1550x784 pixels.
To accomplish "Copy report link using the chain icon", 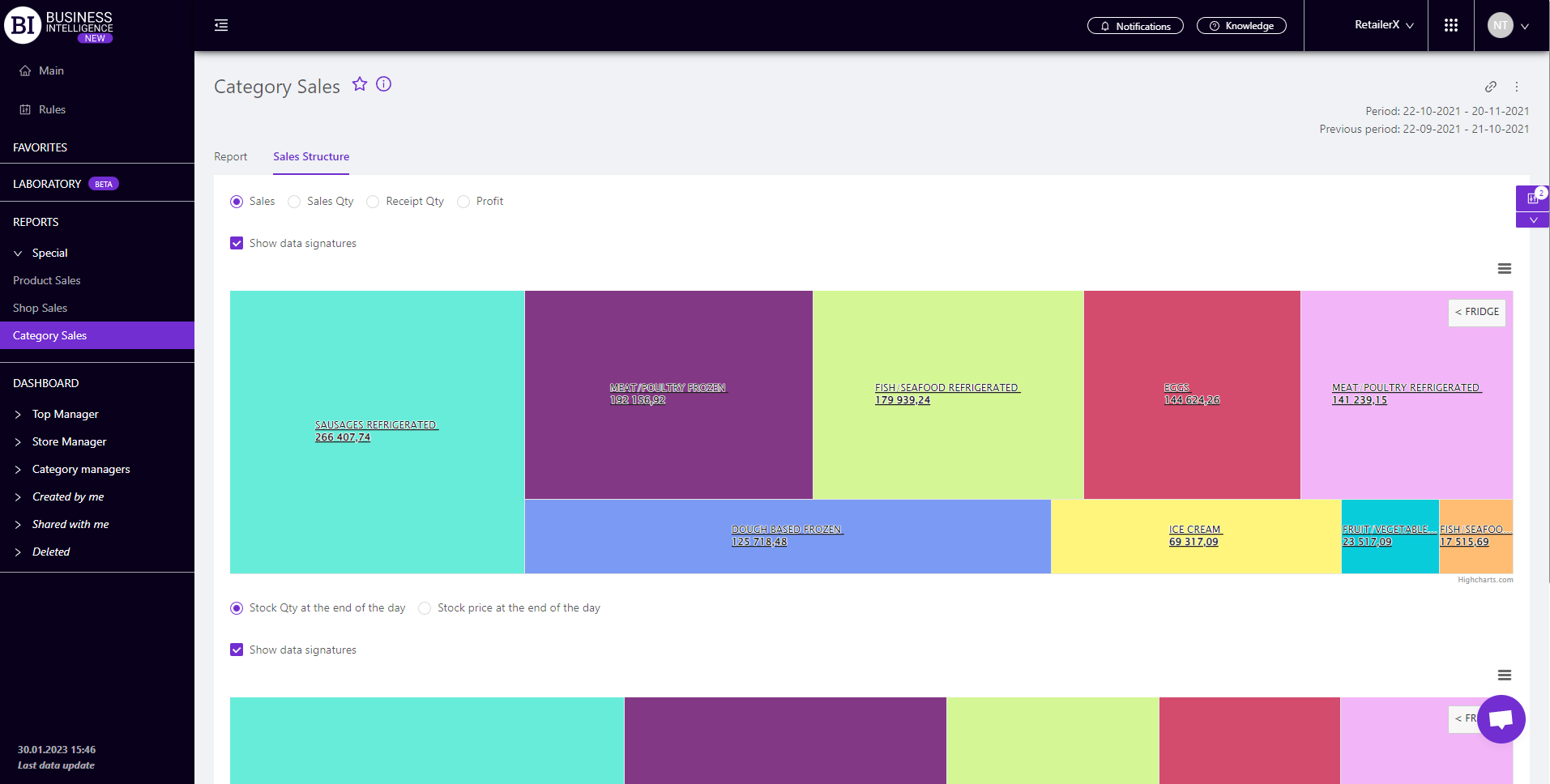I will point(1490,87).
